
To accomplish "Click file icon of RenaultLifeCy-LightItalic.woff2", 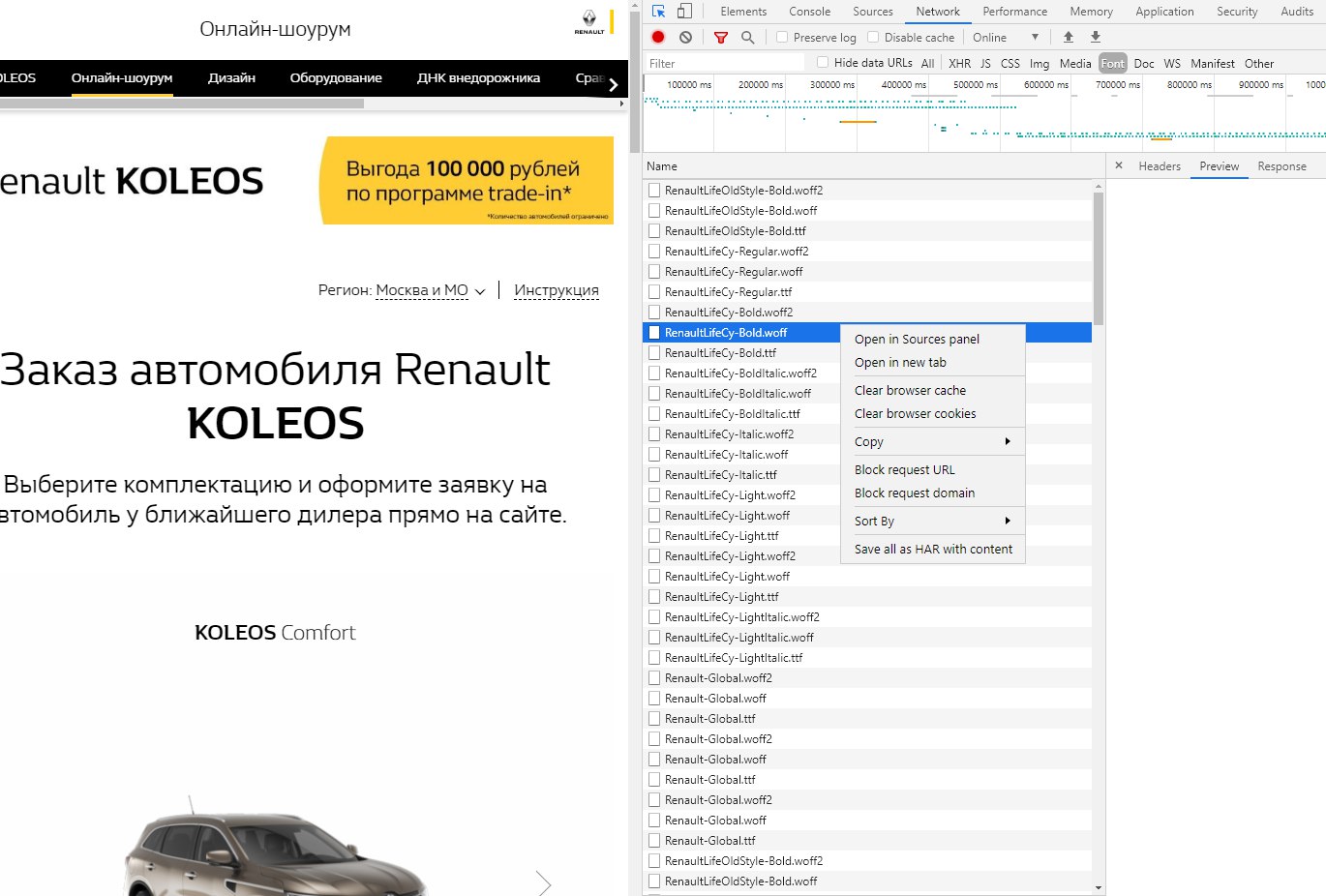I will coord(654,617).
